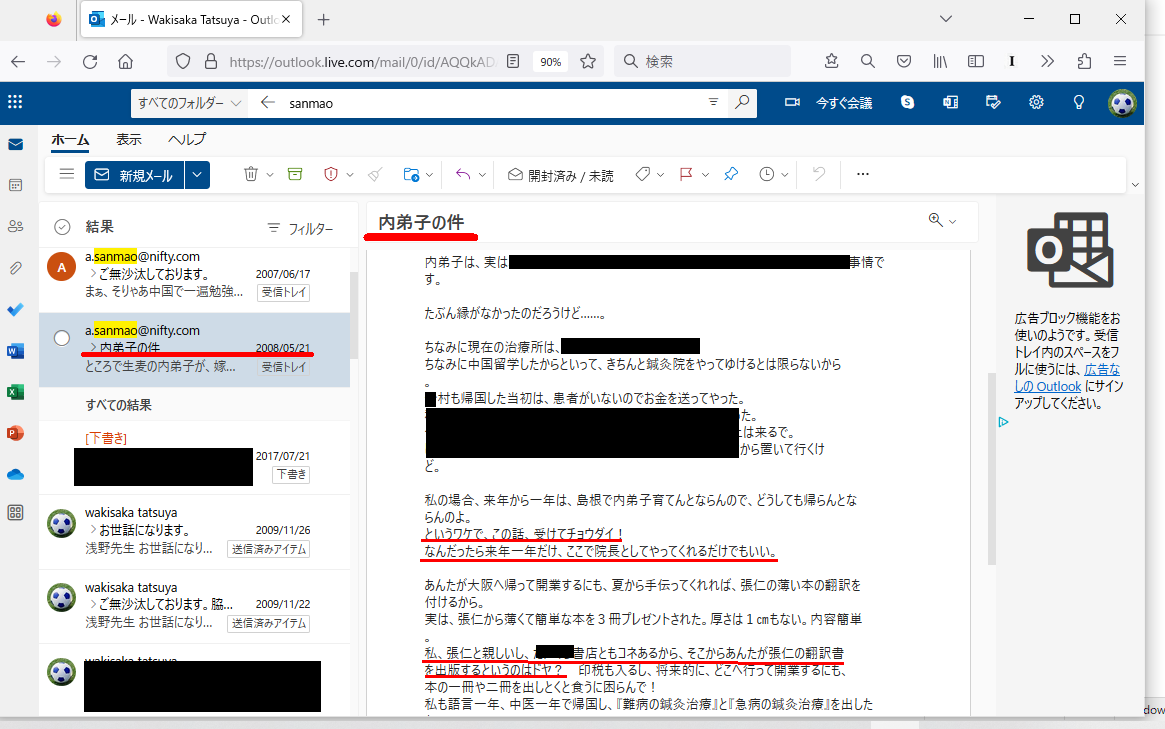Click the 新規メール button
Screen dimensions: 1165x729
pos(134,175)
